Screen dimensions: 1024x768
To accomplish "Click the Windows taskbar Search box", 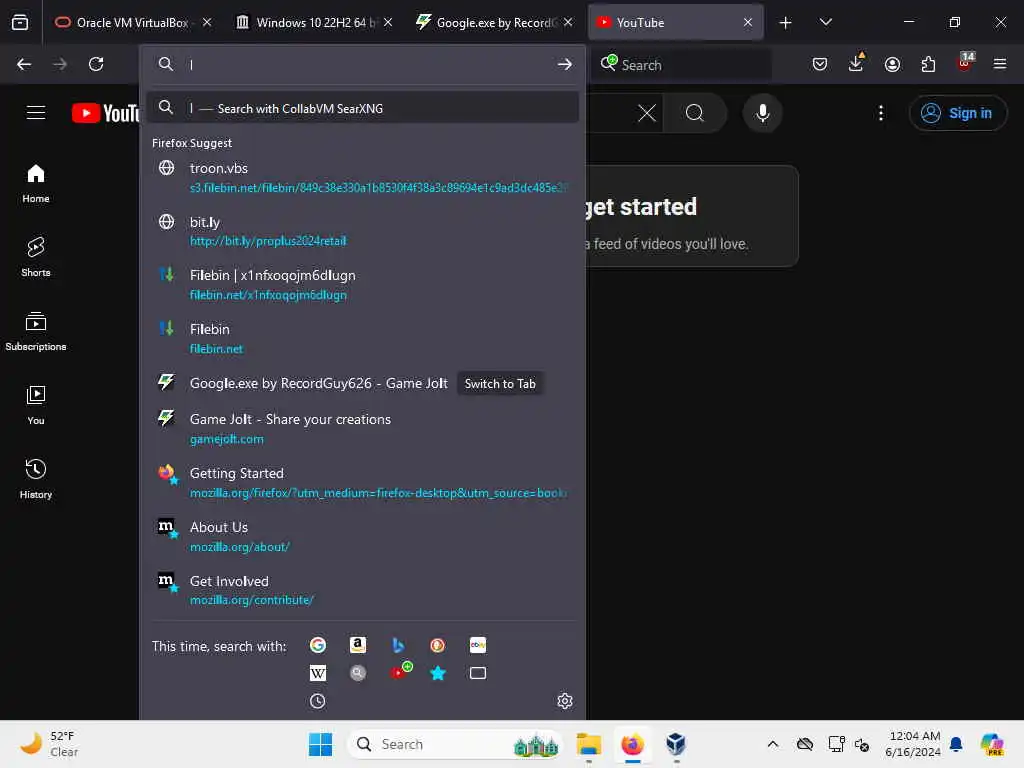I will point(455,744).
